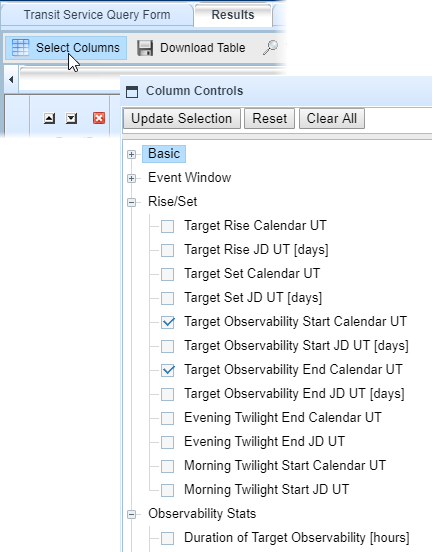Screen dimensions: 433x552
Task: Uncheck Target Observability Start Calendar UT
Action: 168,322
